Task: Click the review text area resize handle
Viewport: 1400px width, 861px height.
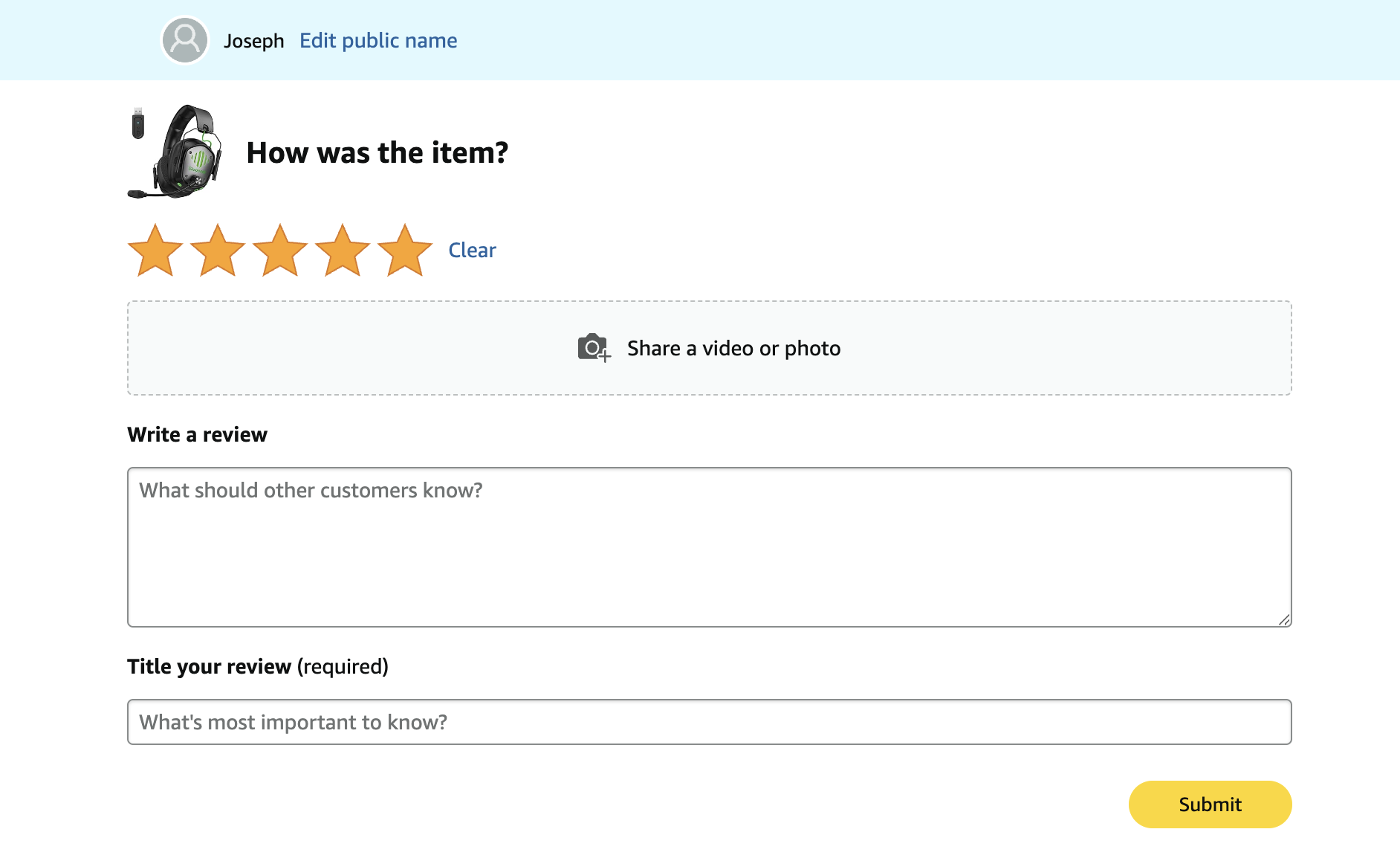Action: pos(1284,619)
